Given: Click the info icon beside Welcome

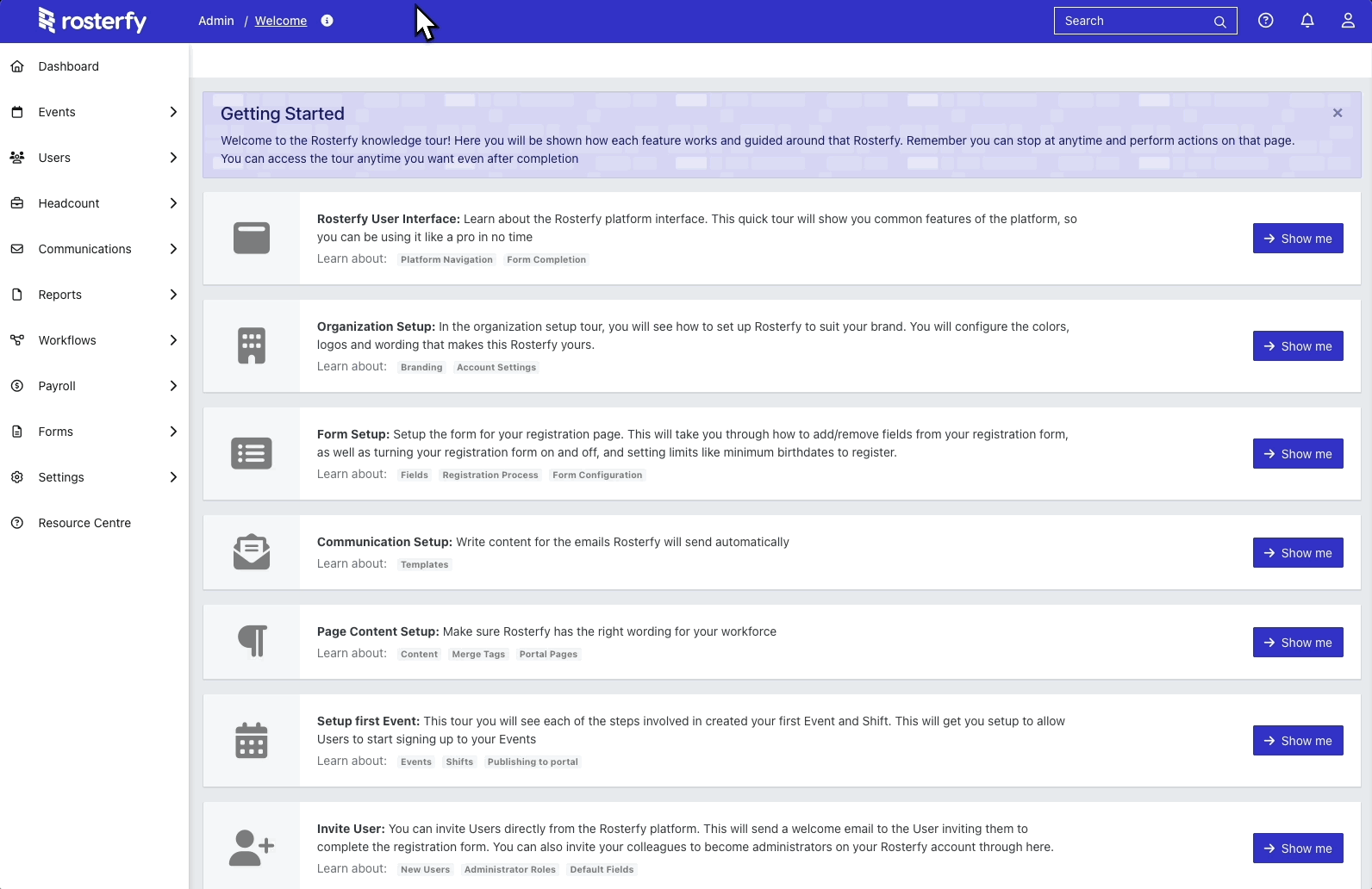Looking at the screenshot, I should [x=327, y=21].
